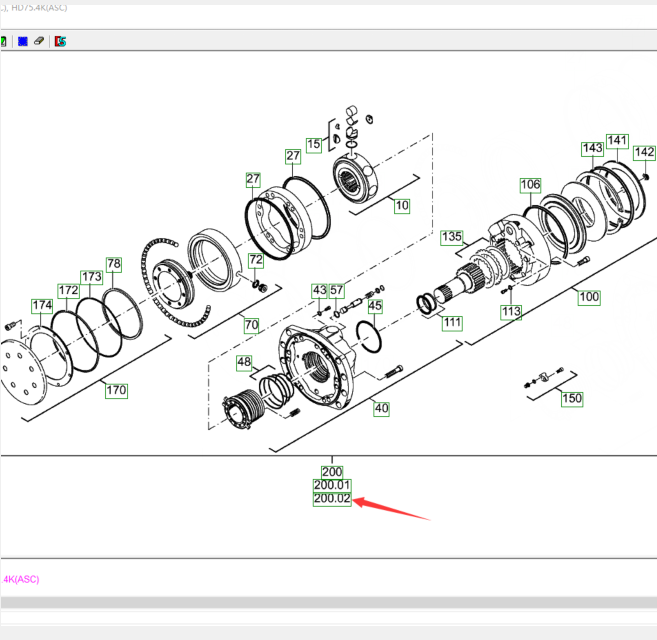The width and height of the screenshot is (657, 640).
Task: Select the 200.01 assembly label
Action: tap(332, 485)
